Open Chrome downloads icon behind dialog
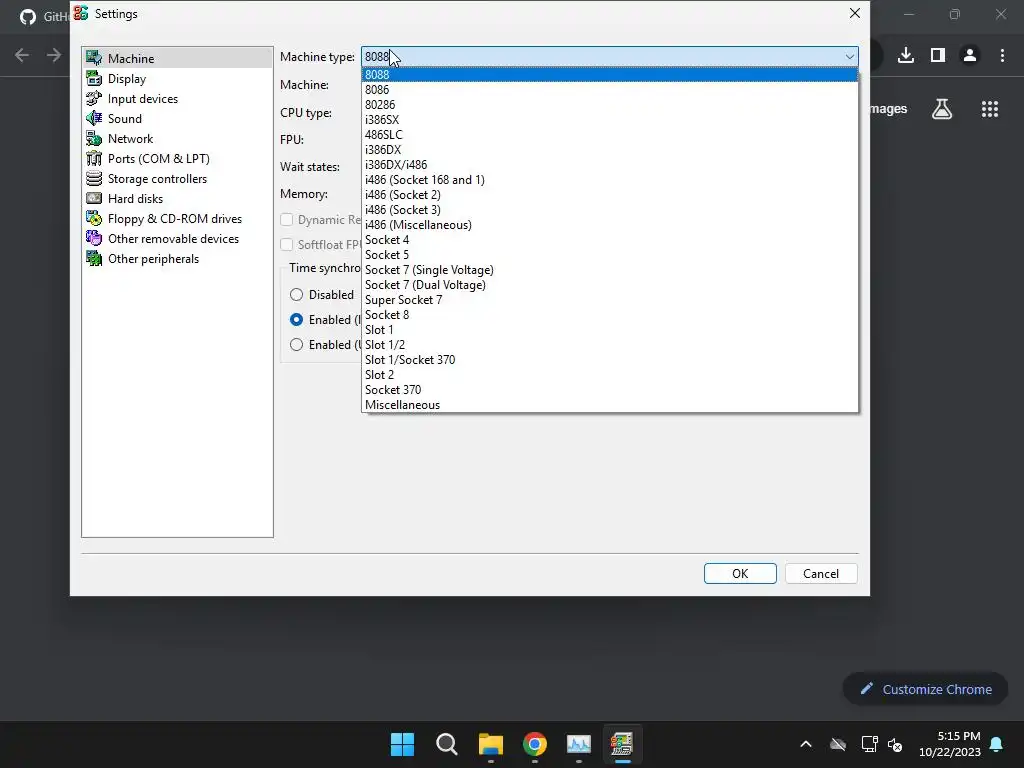The width and height of the screenshot is (1024, 768). 906,55
